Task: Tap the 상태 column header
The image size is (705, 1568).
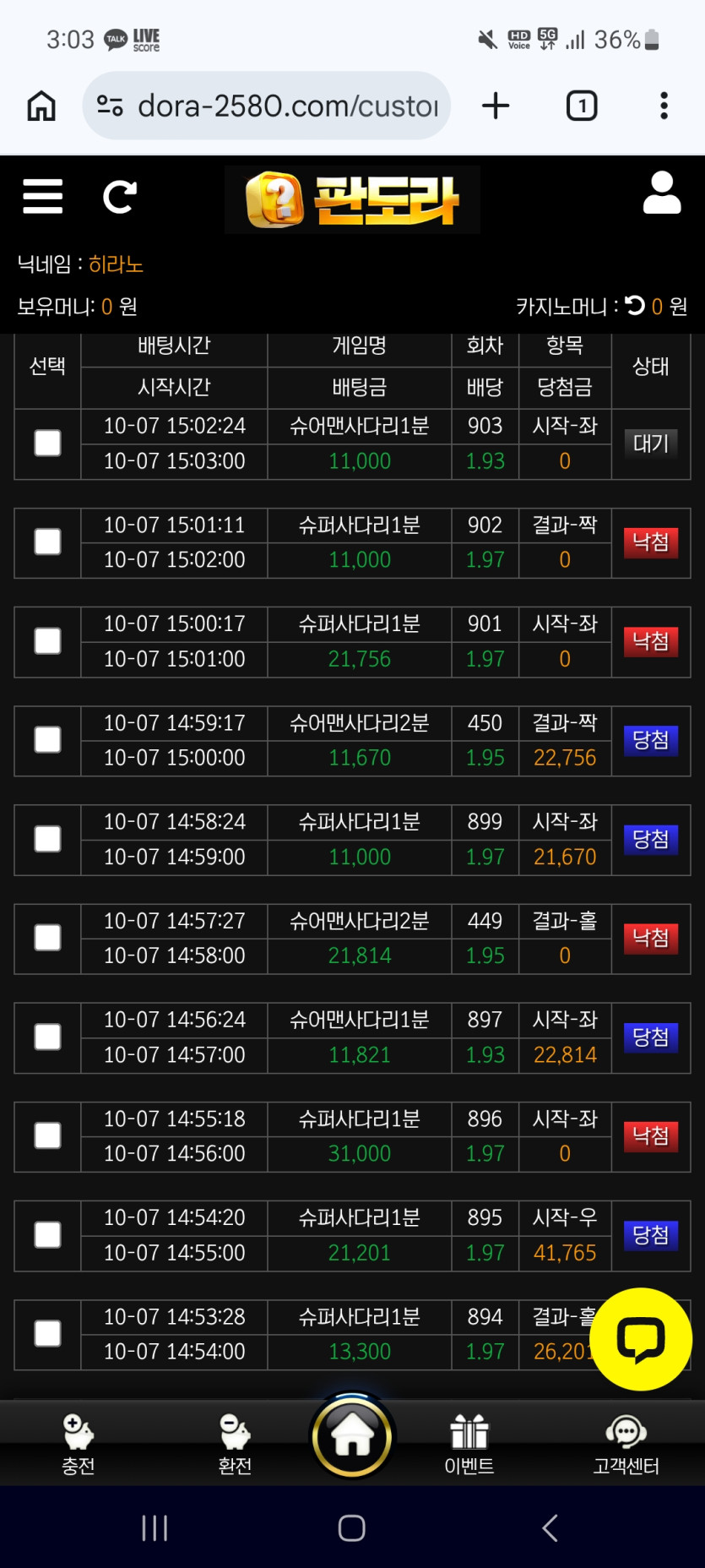Action: click(x=651, y=366)
